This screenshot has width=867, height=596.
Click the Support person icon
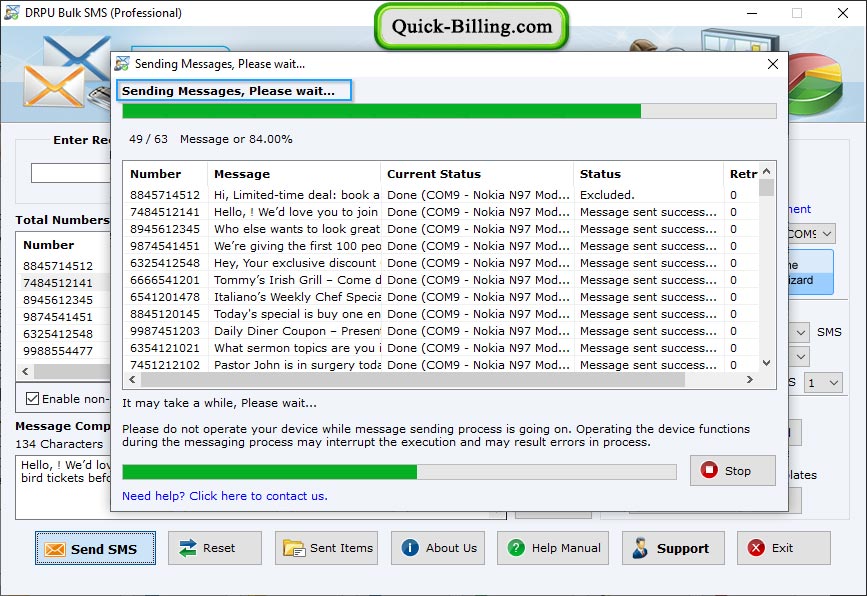[x=640, y=548]
